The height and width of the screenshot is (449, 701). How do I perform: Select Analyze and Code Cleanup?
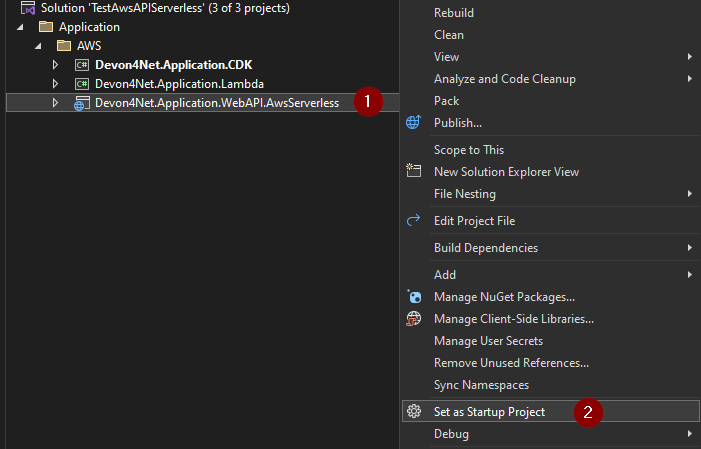pos(505,79)
